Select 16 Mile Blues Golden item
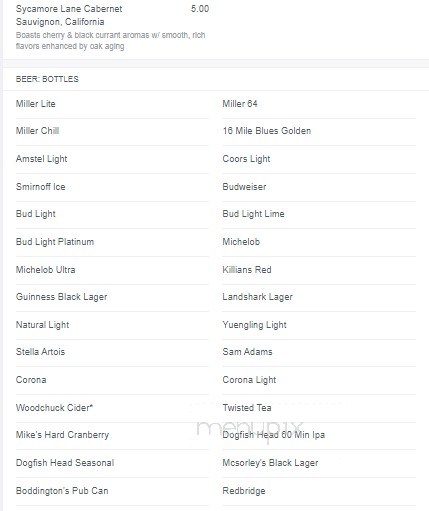Viewport: 429px width, 511px height. click(x=267, y=131)
